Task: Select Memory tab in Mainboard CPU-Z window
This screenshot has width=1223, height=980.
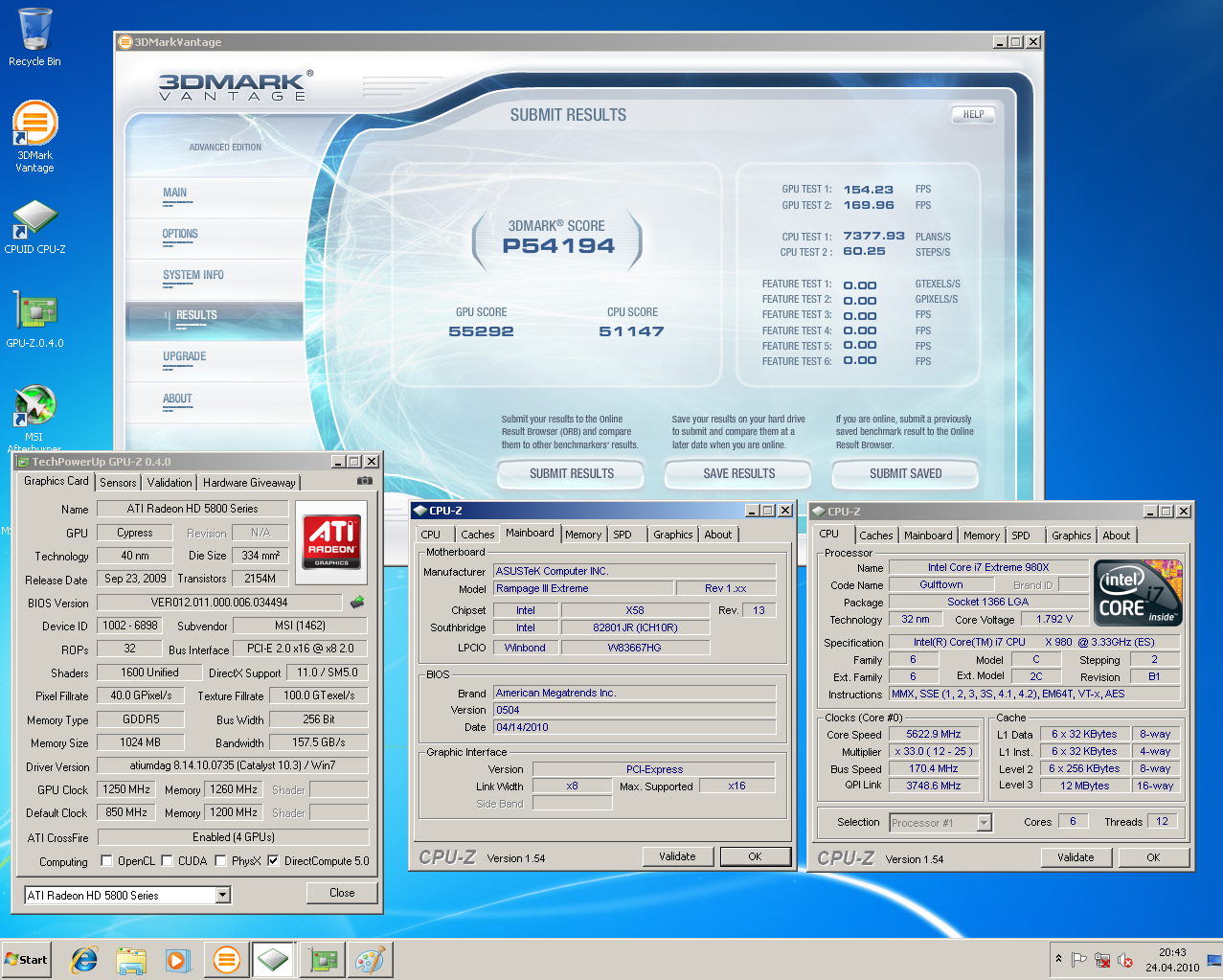Action: (x=583, y=535)
